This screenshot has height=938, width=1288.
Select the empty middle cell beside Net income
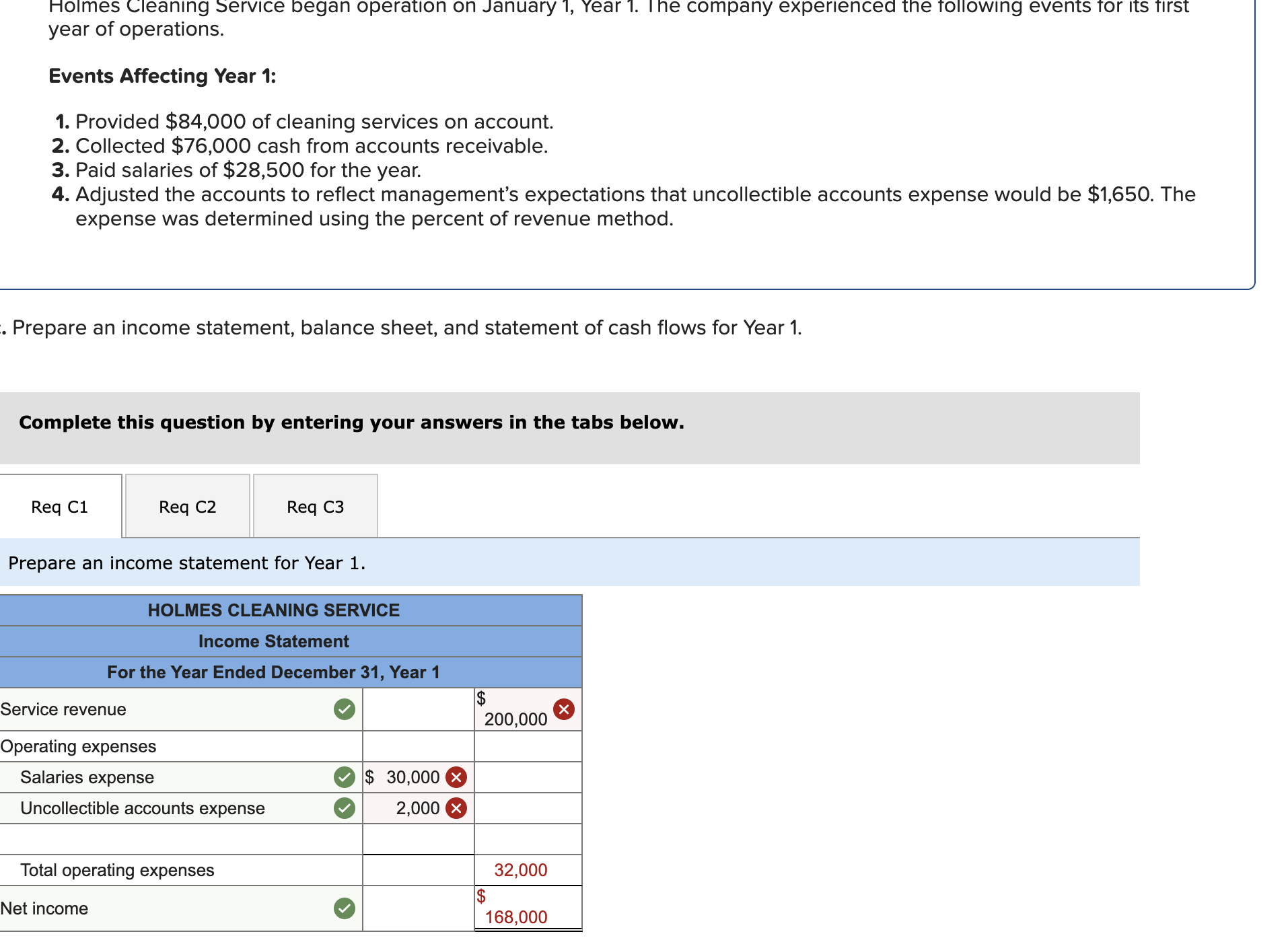pyautogui.click(x=417, y=908)
